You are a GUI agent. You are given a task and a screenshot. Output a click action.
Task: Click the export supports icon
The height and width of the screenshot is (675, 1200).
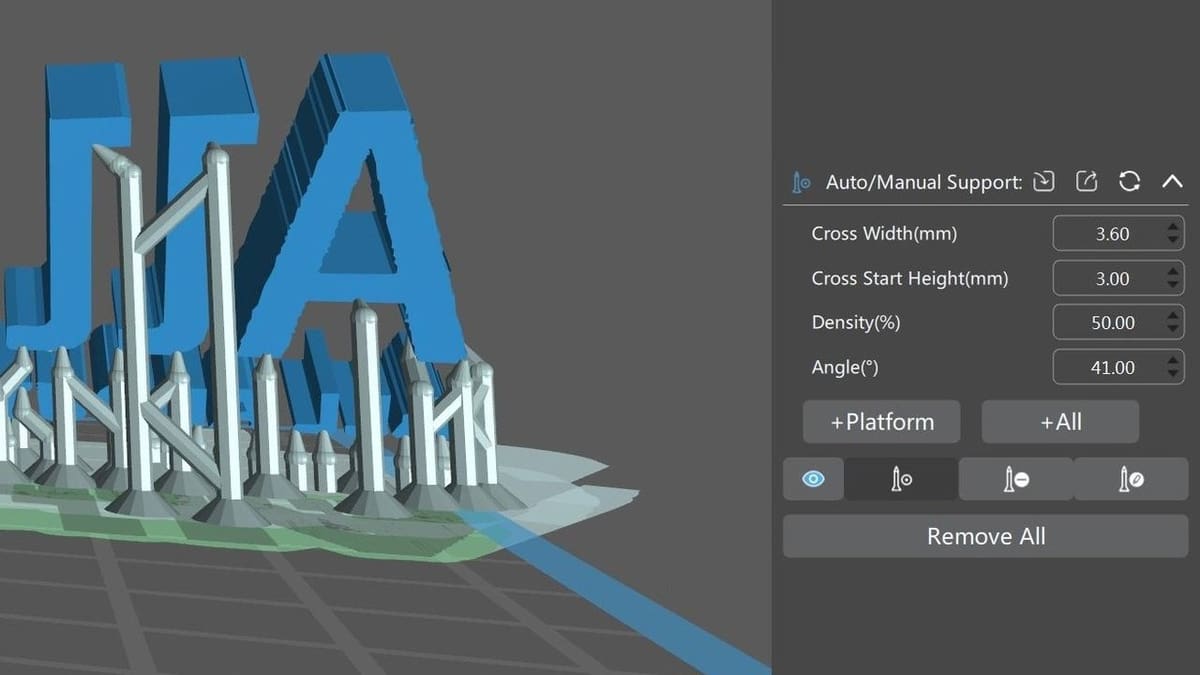[x=1087, y=181]
